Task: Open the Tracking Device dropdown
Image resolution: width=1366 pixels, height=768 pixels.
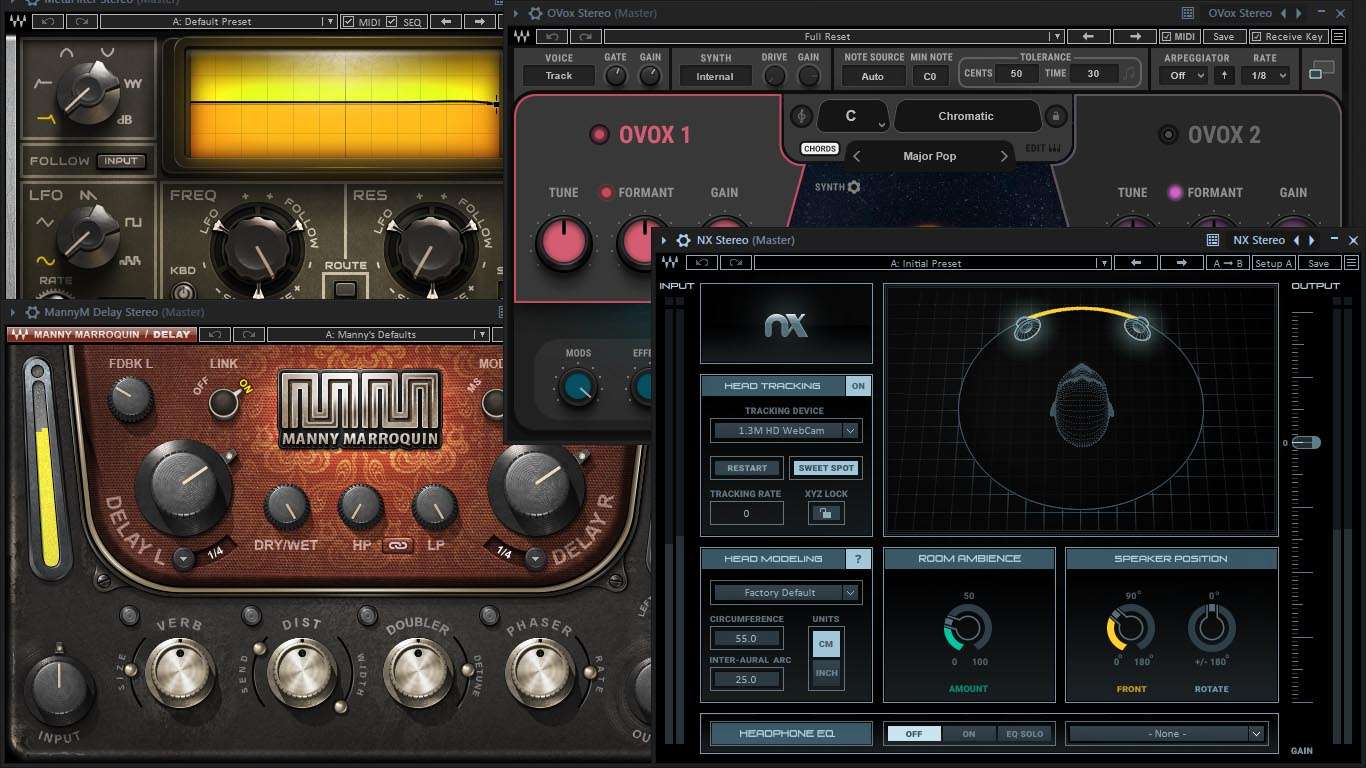Action: [786, 431]
